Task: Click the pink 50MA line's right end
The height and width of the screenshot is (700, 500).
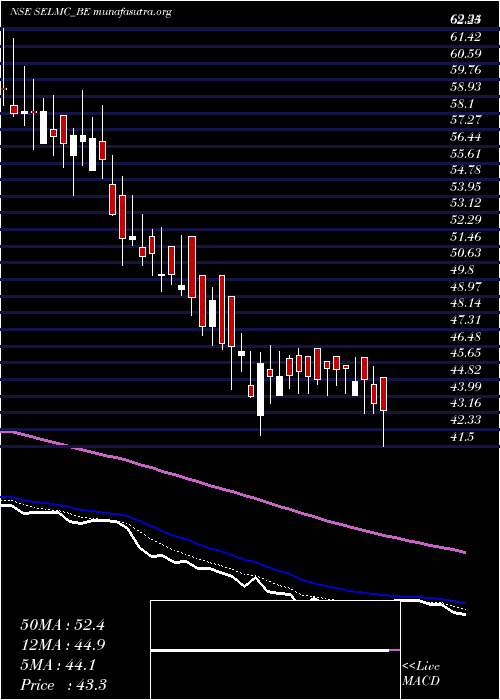Action: [464, 552]
